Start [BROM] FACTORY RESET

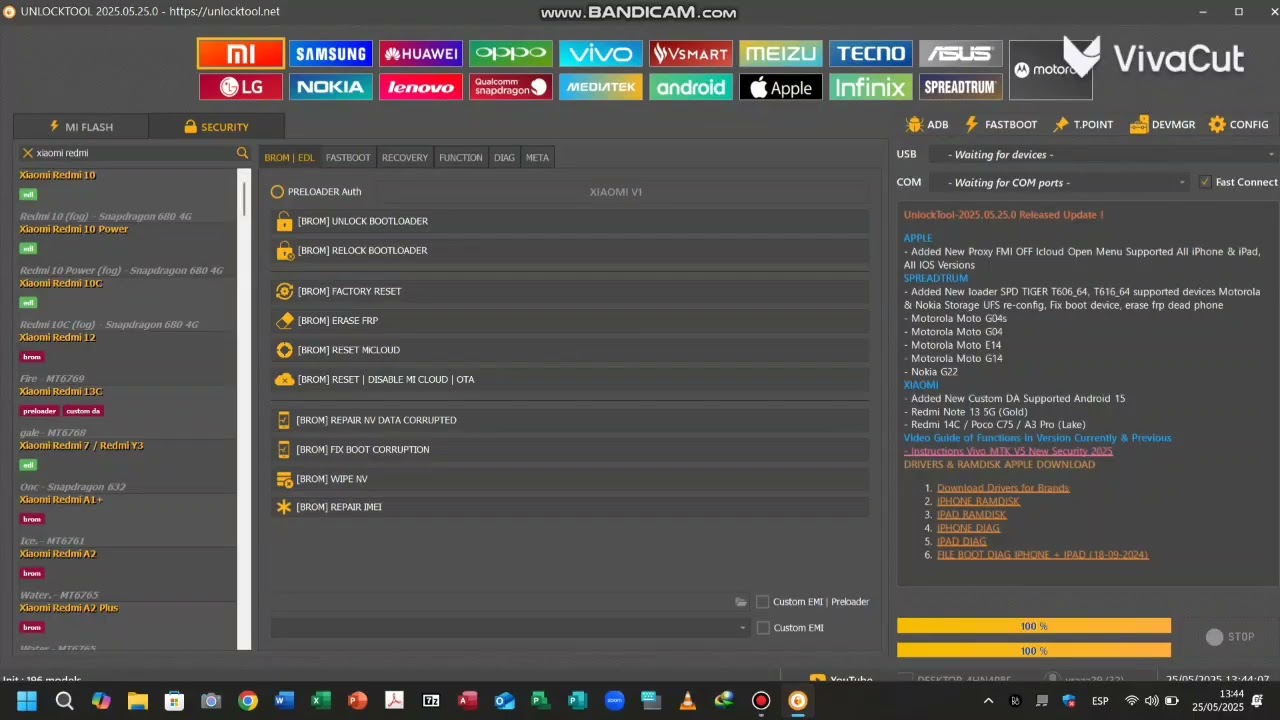[570, 292]
